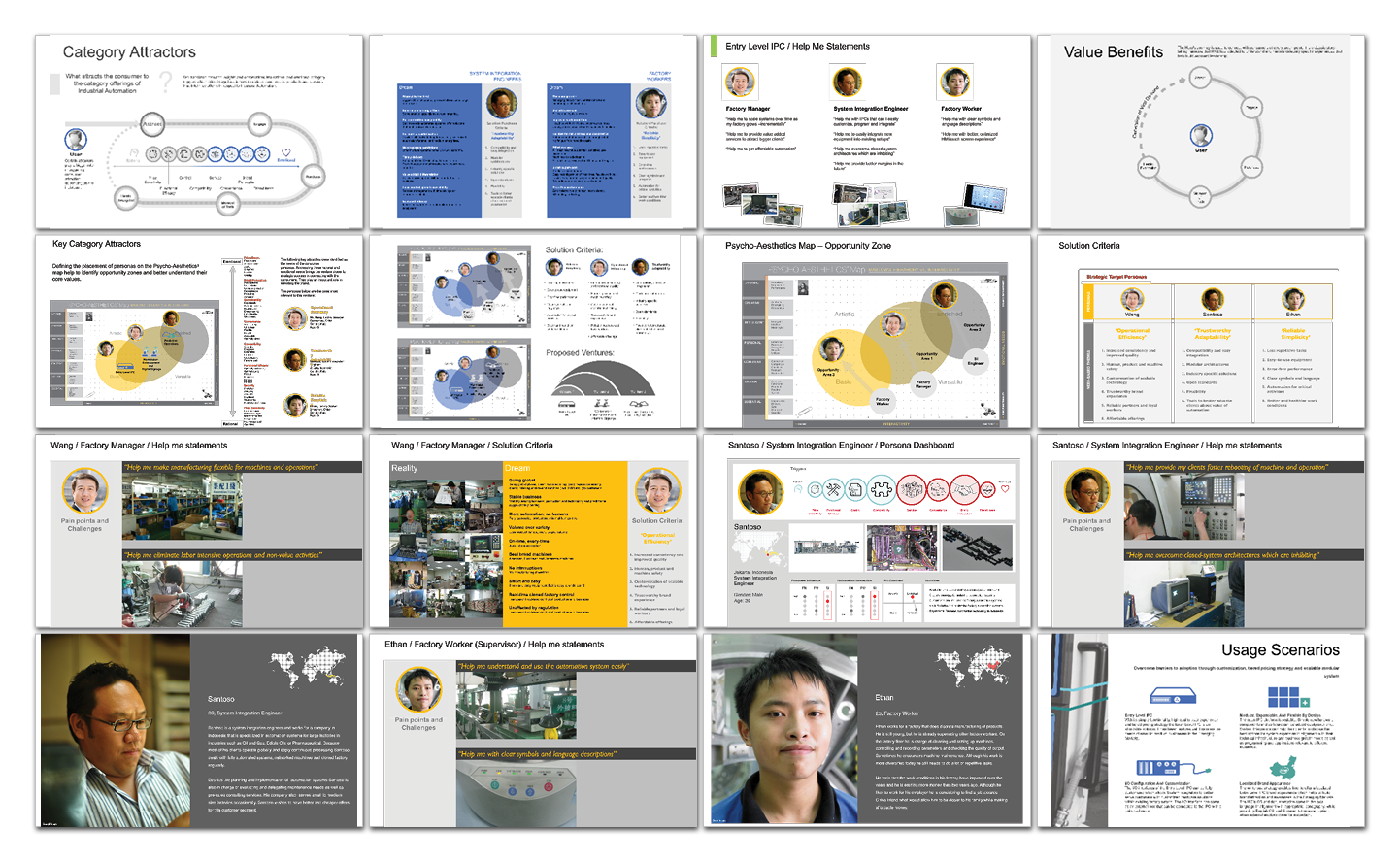The height and width of the screenshot is (862, 1400).
Task: Click the puzzle piece trigger icon in Santoso dashboard
Action: 881,489
